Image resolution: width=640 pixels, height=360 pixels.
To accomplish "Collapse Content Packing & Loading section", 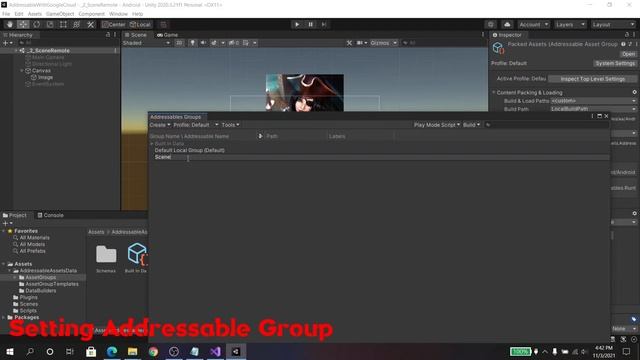I will (494, 93).
